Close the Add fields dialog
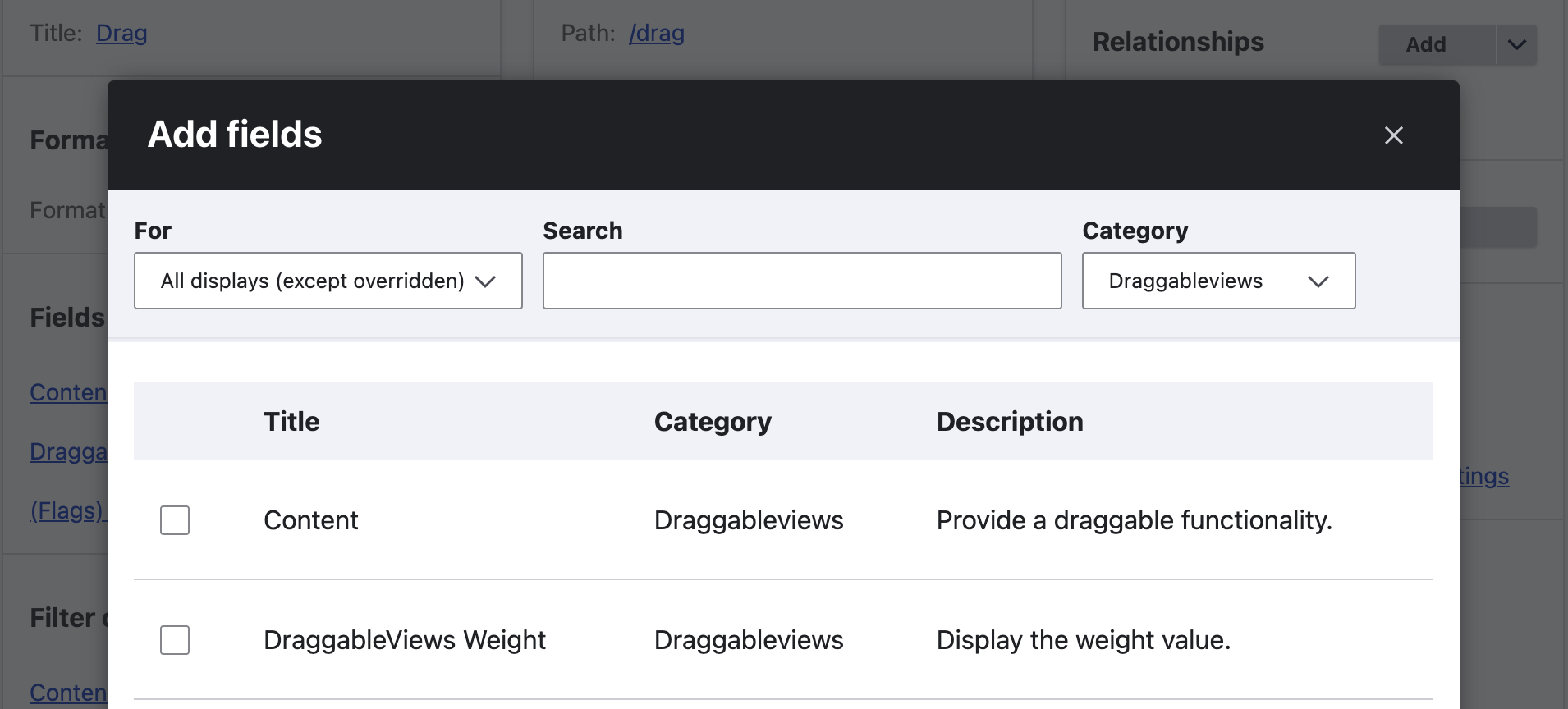This screenshot has width=1568, height=709. tap(1393, 135)
